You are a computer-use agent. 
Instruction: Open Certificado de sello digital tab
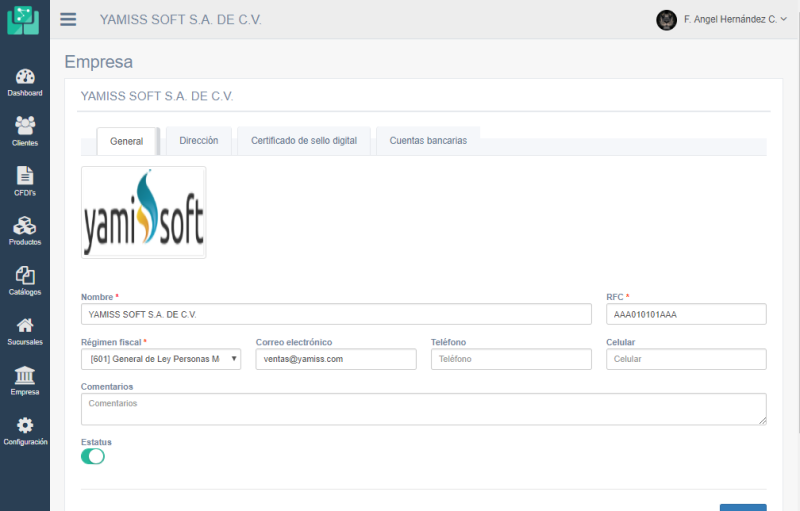[x=304, y=141]
